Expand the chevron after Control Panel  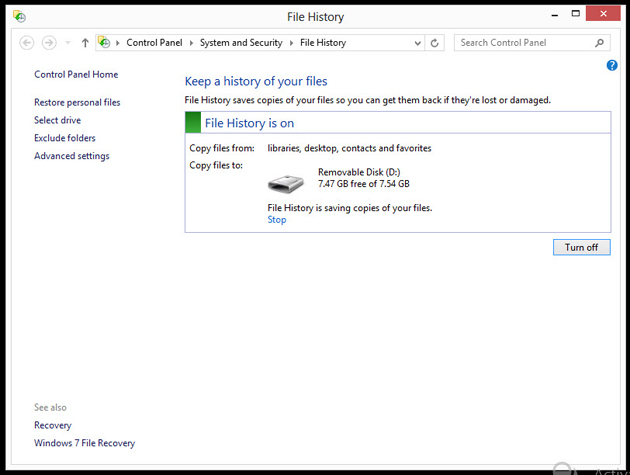[191, 43]
